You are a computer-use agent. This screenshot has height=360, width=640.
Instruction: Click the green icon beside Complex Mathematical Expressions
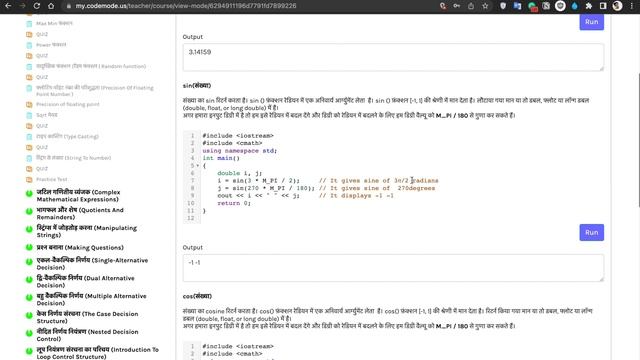(x=29, y=193)
